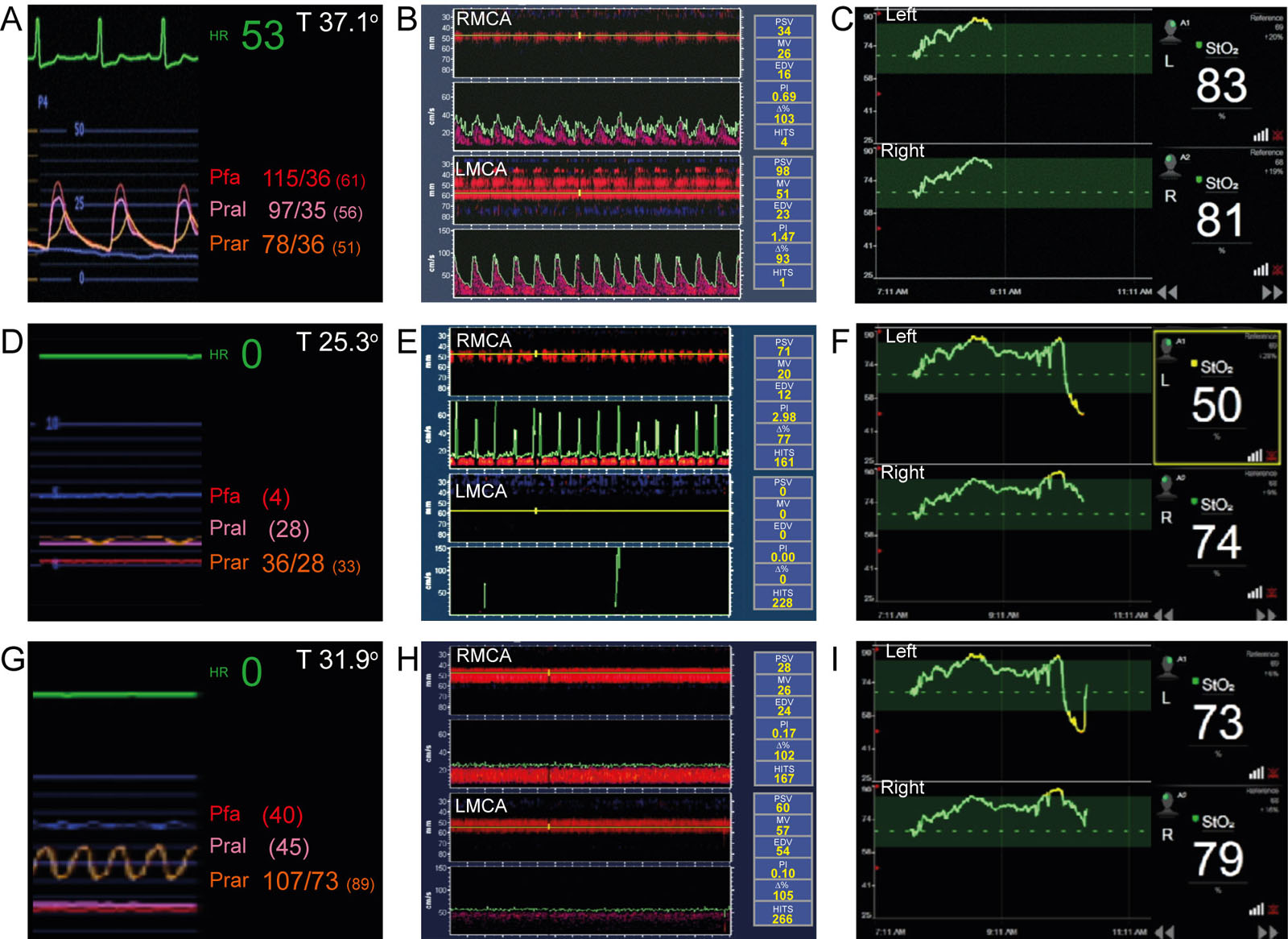Click the PI 0.17 value box

(783, 730)
